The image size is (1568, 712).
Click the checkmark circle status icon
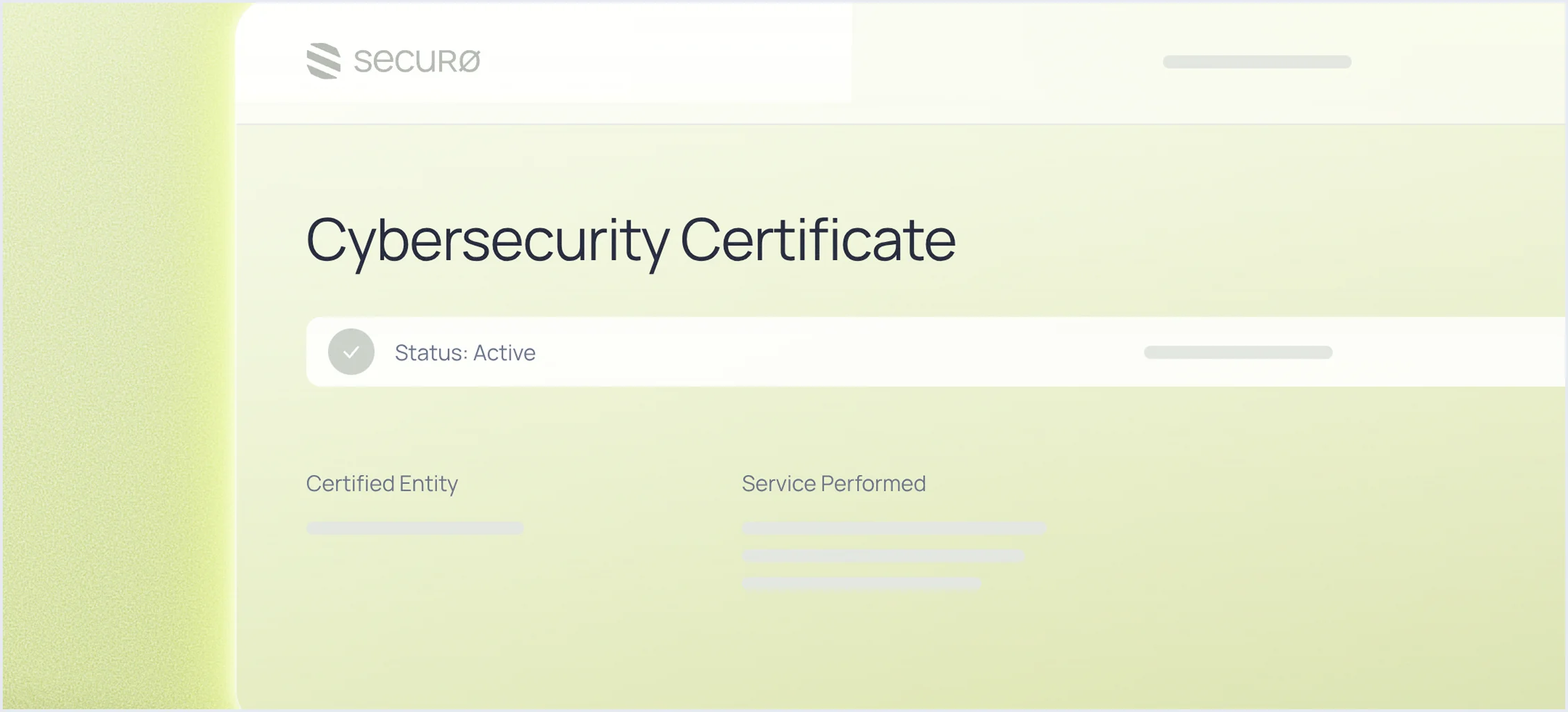351,352
